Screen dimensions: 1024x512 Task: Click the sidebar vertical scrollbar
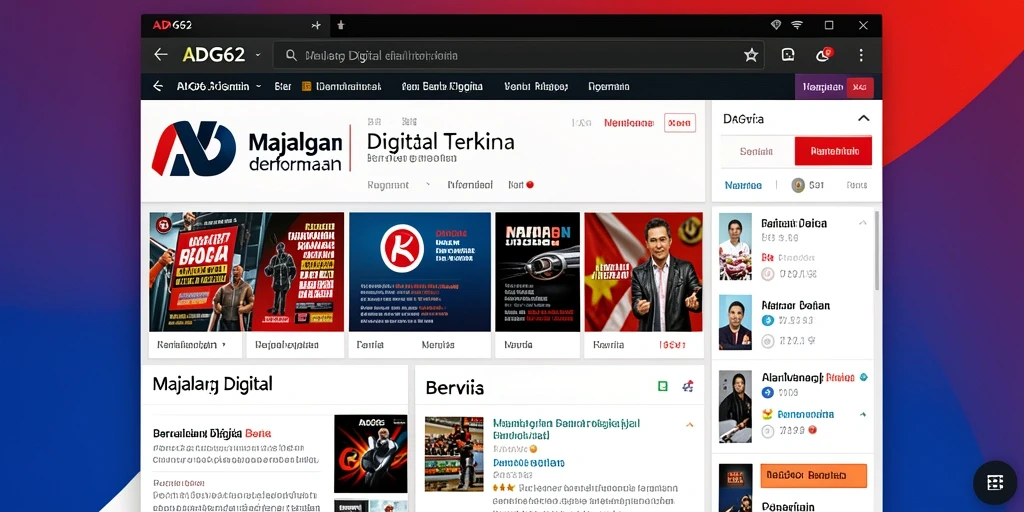[x=877, y=251]
